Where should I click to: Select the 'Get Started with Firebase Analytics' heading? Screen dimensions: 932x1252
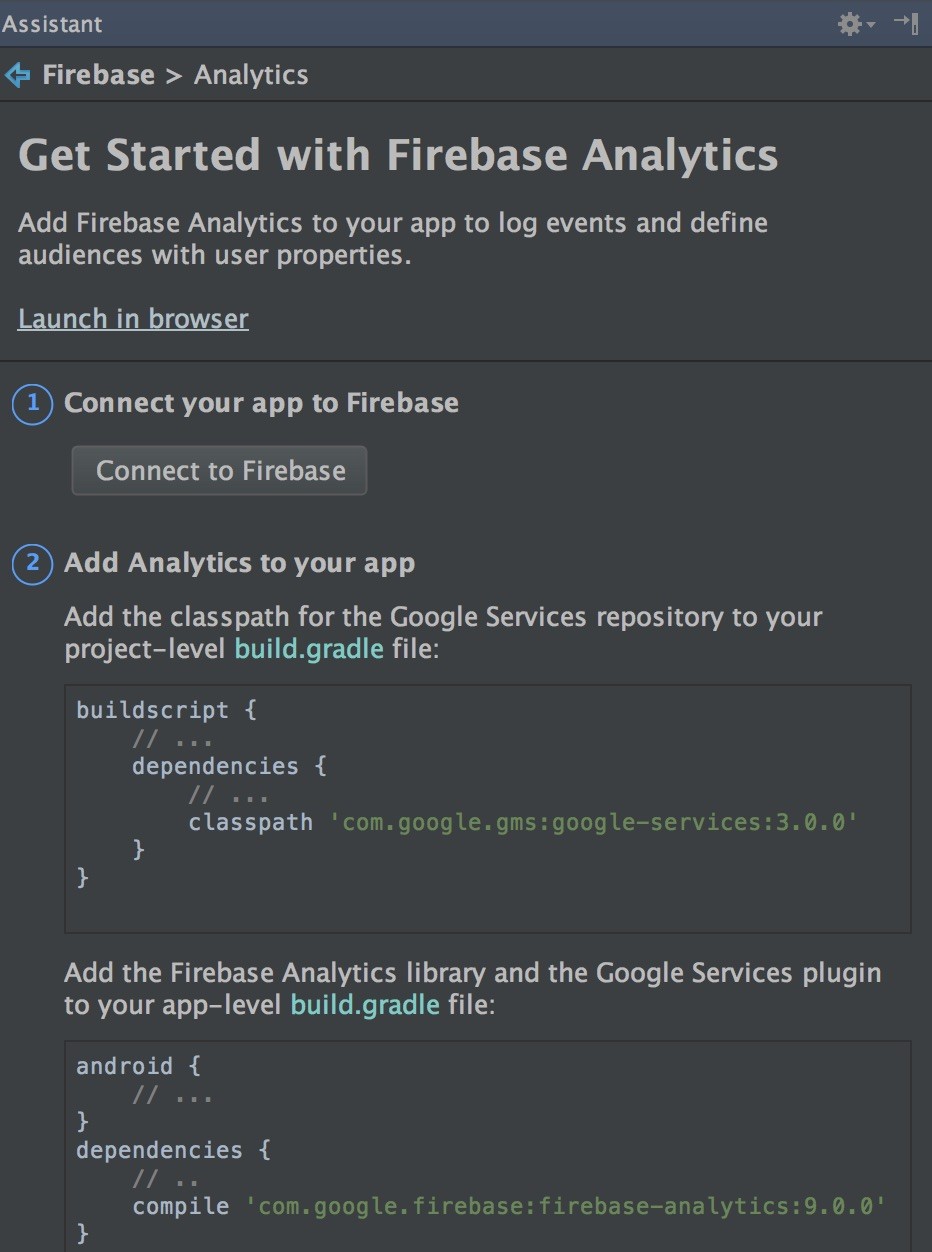pos(398,156)
